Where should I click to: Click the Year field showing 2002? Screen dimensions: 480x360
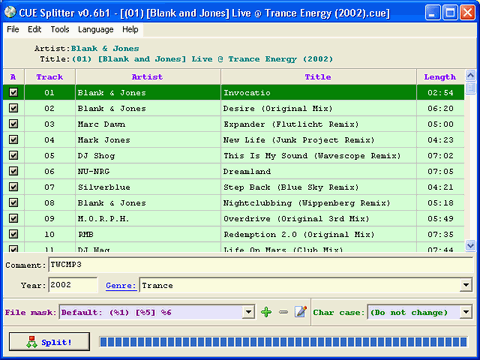pos(73,285)
